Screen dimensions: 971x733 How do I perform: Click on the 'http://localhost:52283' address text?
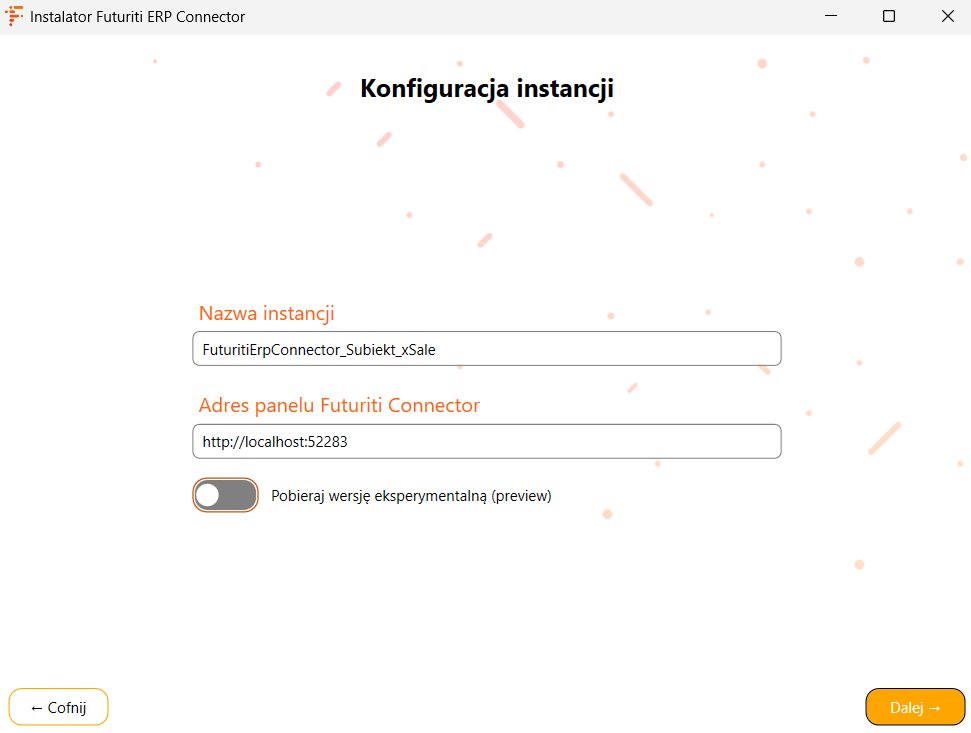pos(275,442)
